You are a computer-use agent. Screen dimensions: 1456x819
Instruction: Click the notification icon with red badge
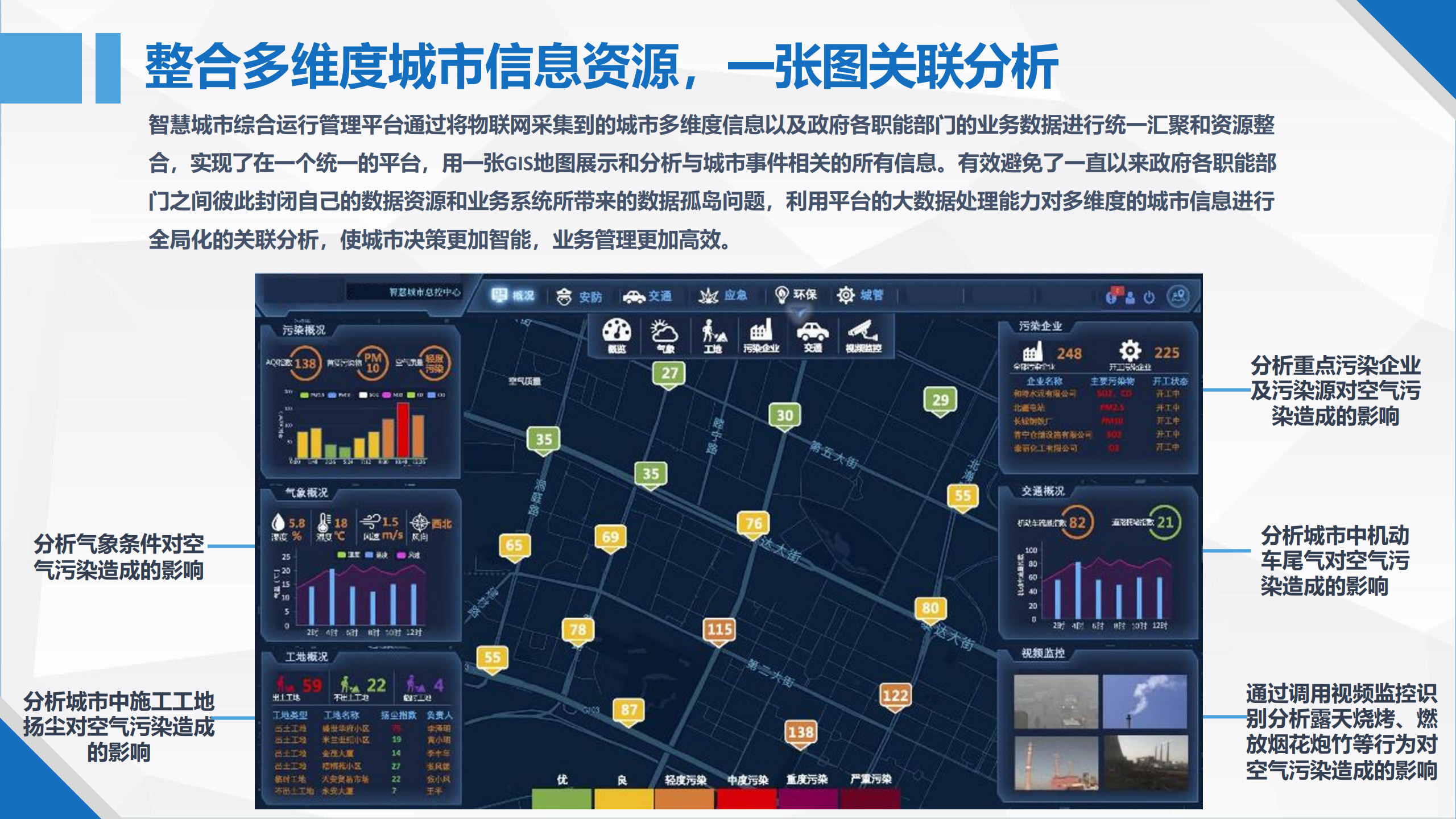click(x=1112, y=295)
